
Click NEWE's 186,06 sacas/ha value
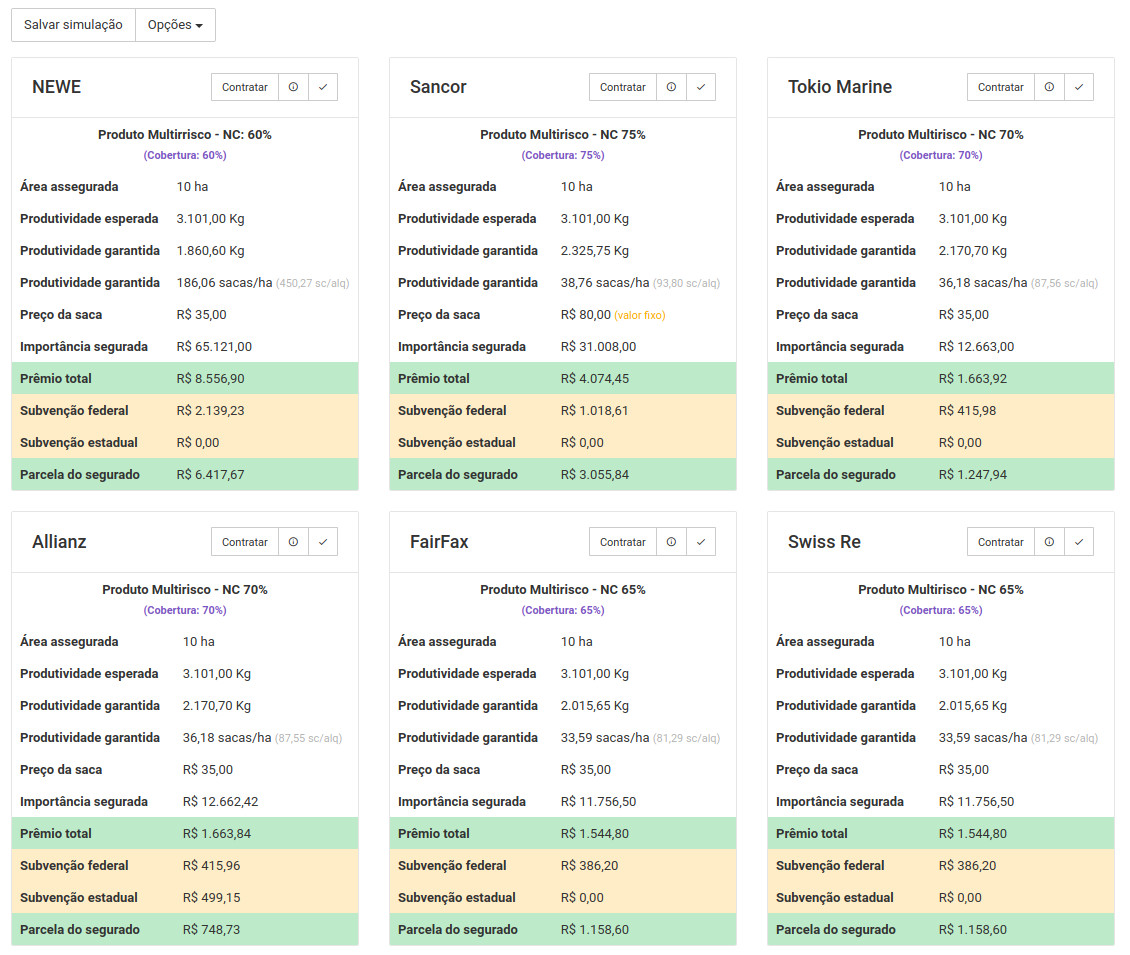[224, 283]
